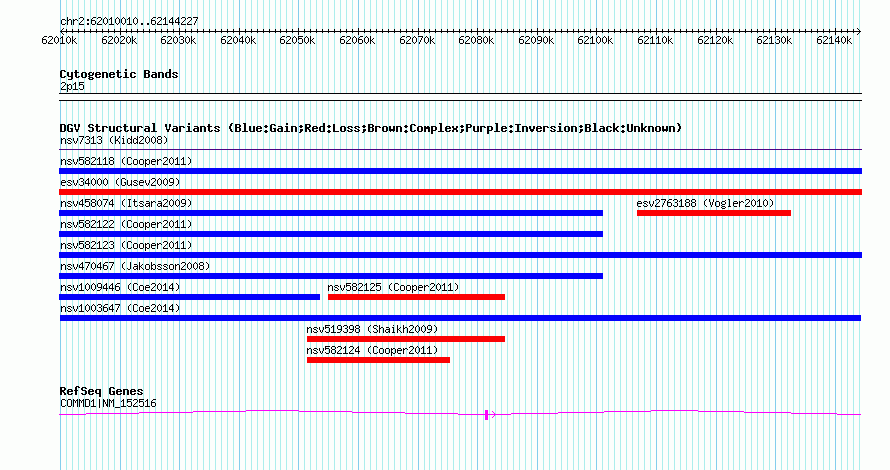Click the nsv582124 (Cooper2011) label
The image size is (890, 470).
(x=372, y=350)
